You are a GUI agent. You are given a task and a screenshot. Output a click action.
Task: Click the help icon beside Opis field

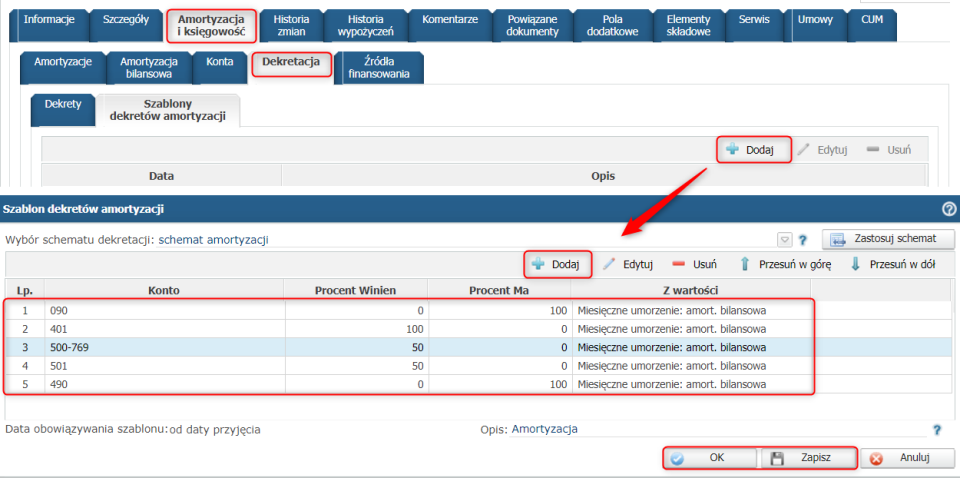pyautogui.click(x=937, y=430)
